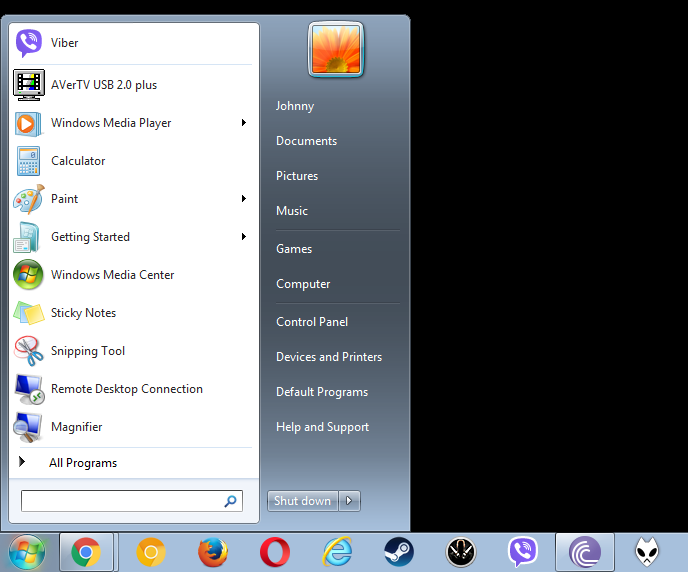
Task: Open the Getting Started icon
Action: 27,237
